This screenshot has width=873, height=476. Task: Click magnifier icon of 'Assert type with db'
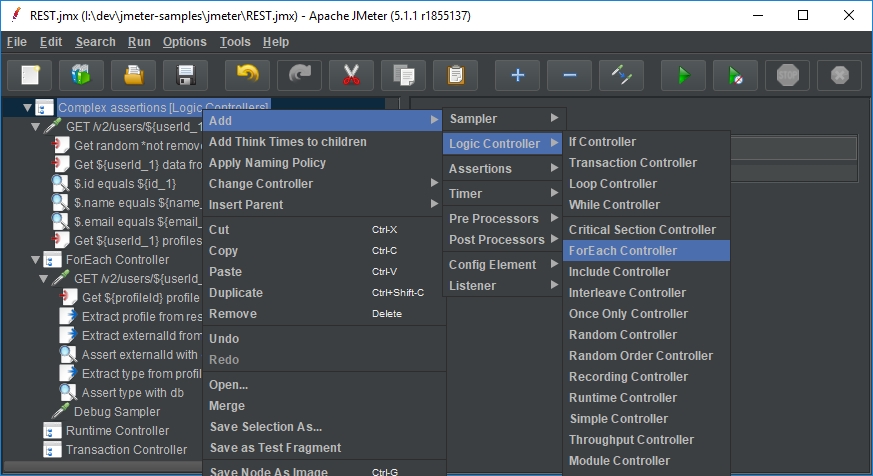[68, 392]
